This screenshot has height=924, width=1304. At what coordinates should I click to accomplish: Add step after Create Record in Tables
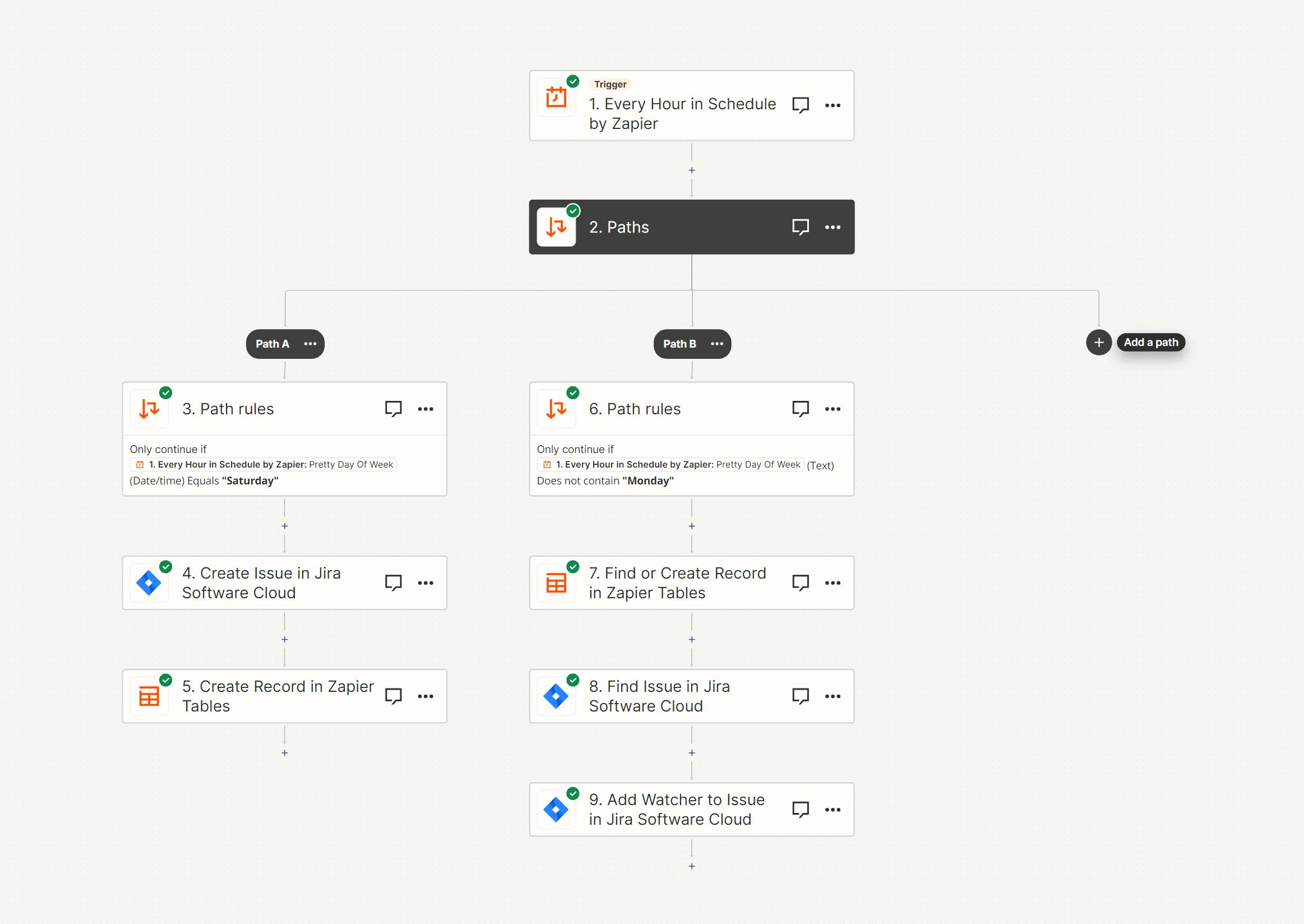pos(284,753)
